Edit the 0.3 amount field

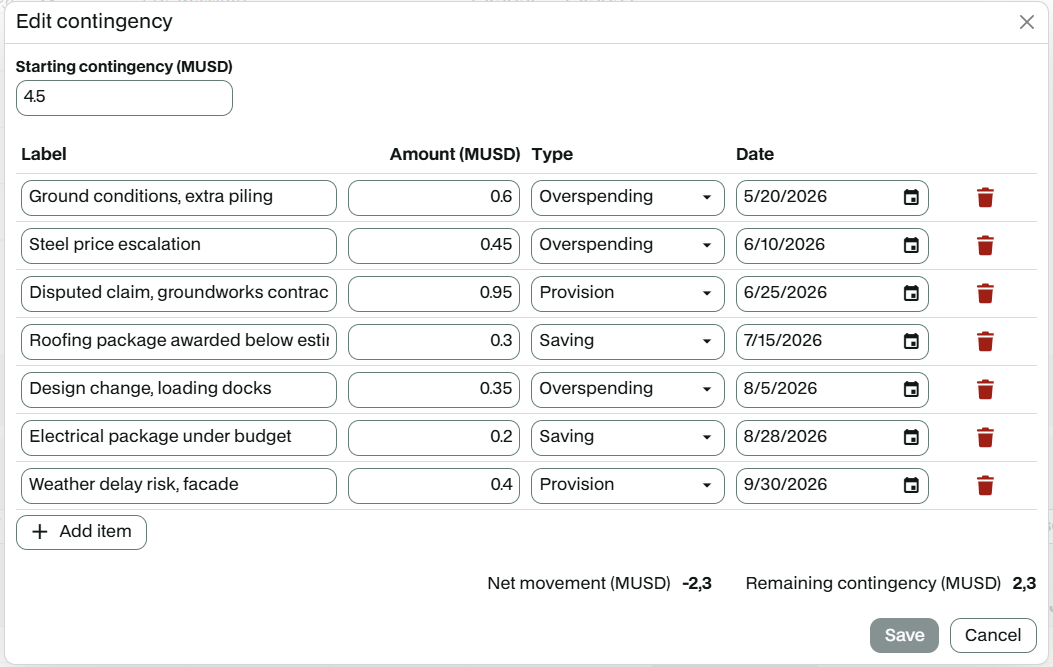(x=434, y=342)
